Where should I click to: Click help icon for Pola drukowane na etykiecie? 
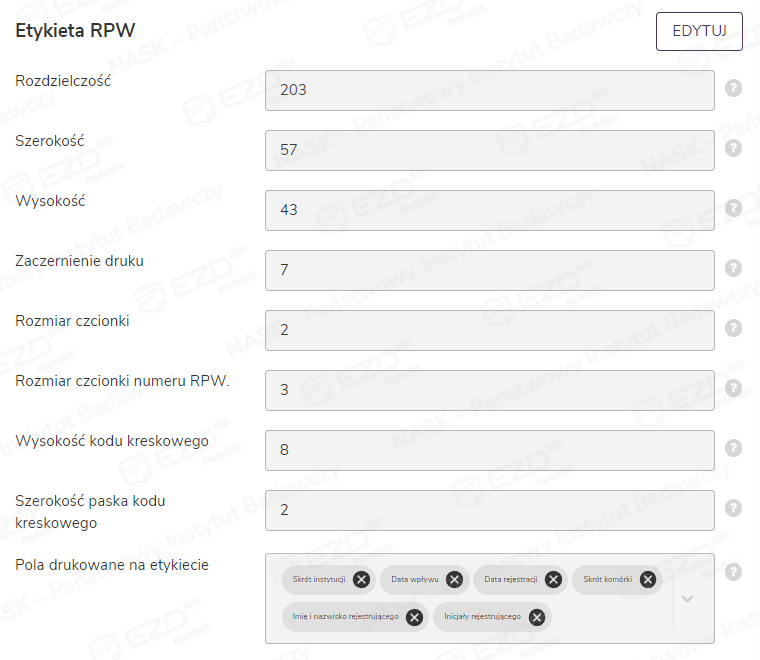(733, 572)
